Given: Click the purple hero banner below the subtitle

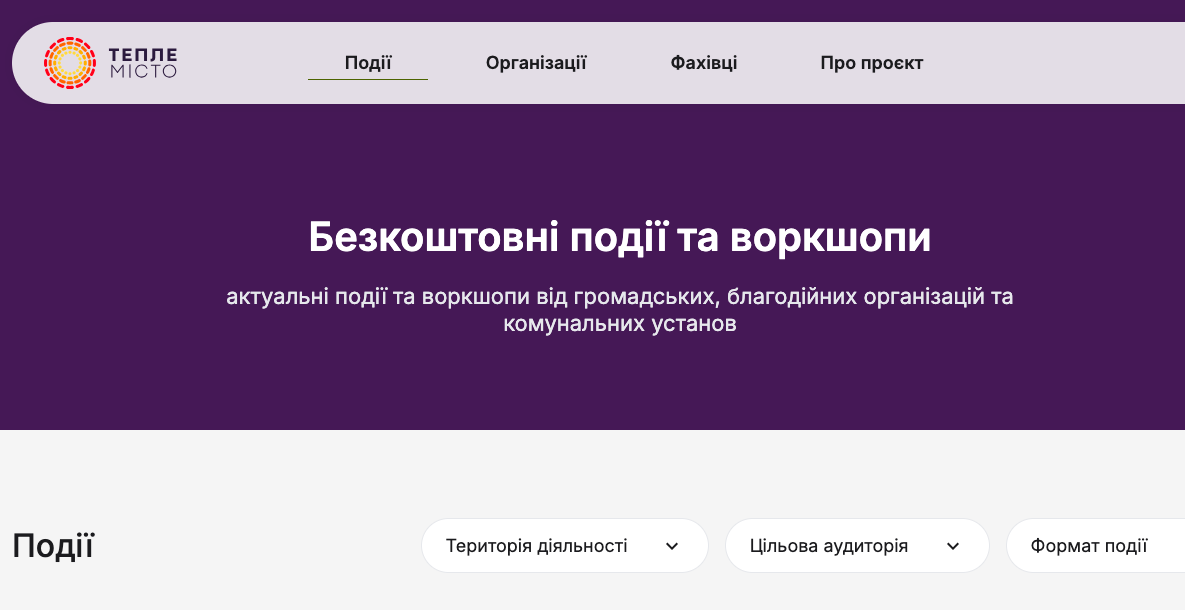Looking at the screenshot, I should click(x=619, y=385).
